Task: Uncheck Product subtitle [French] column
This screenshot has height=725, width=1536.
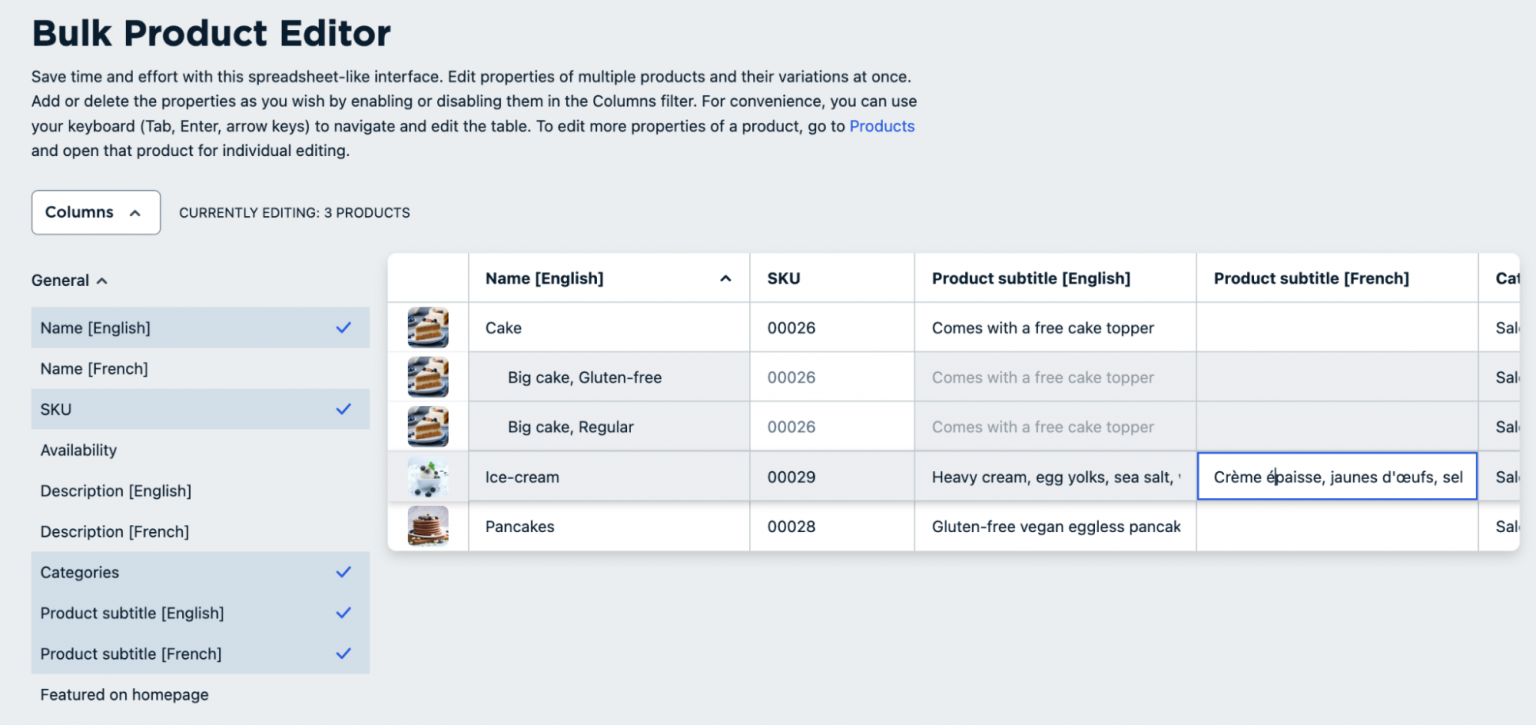Action: click(x=343, y=654)
